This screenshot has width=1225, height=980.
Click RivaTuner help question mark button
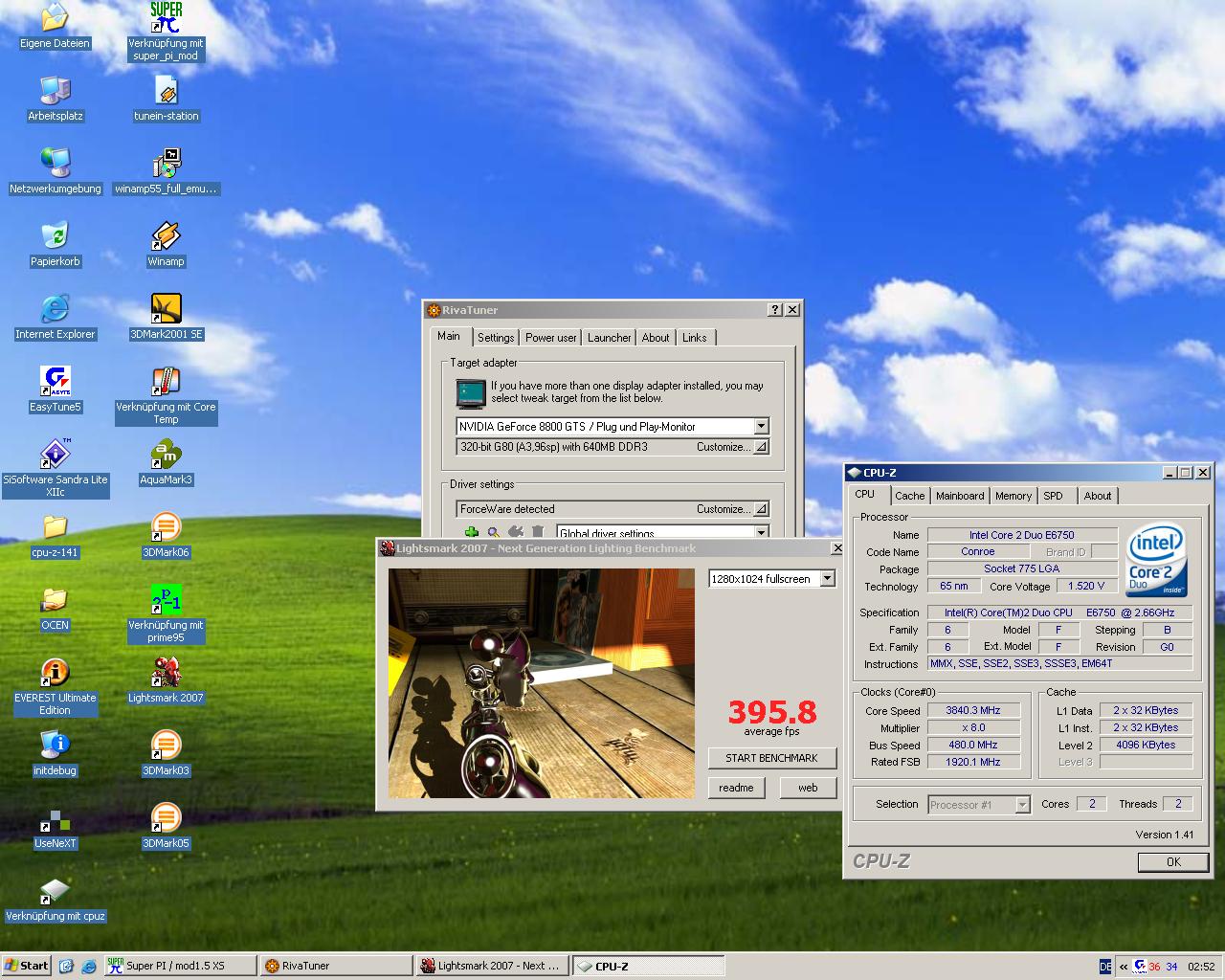pos(775,310)
